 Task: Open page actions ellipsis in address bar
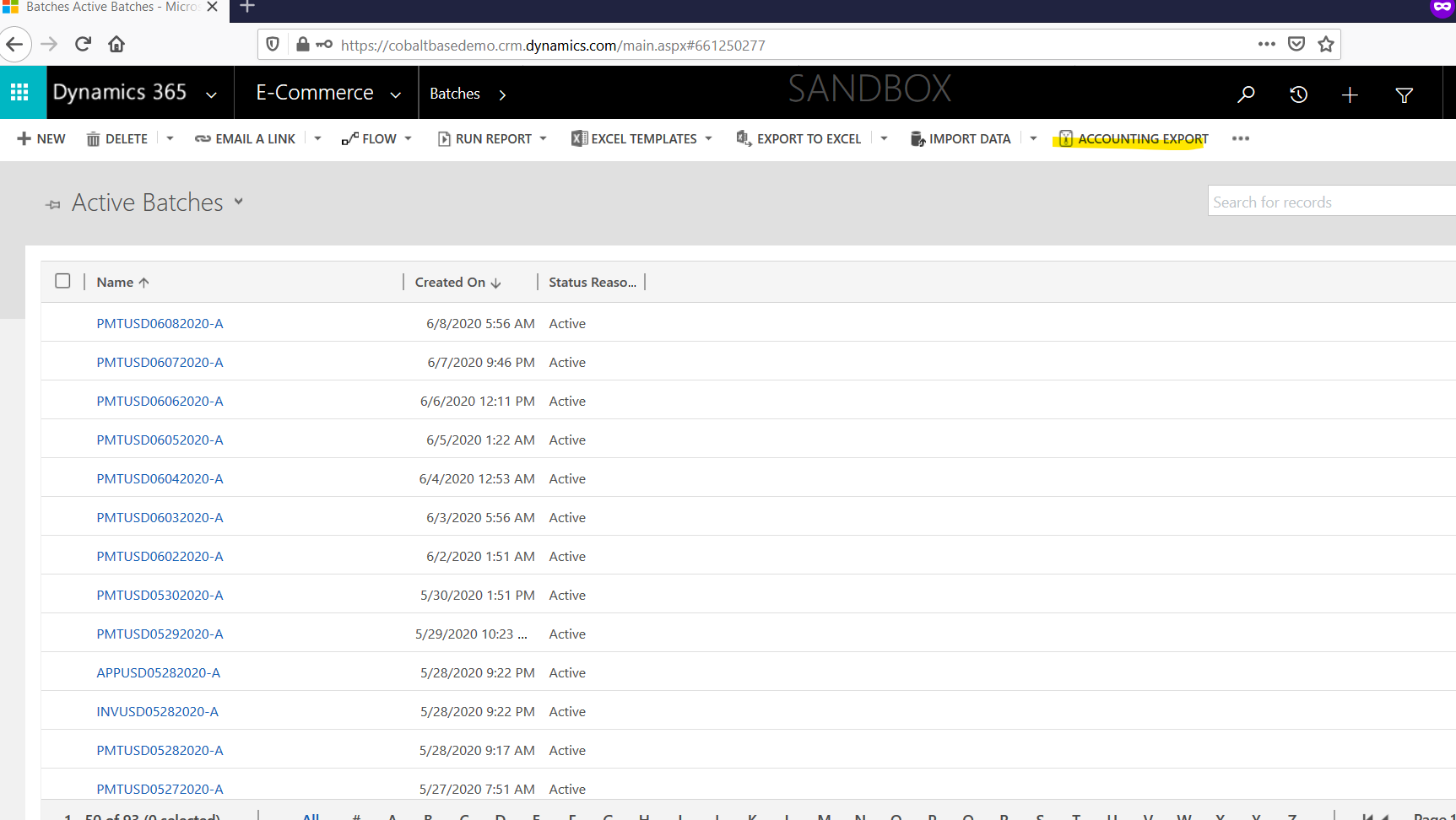1266,44
